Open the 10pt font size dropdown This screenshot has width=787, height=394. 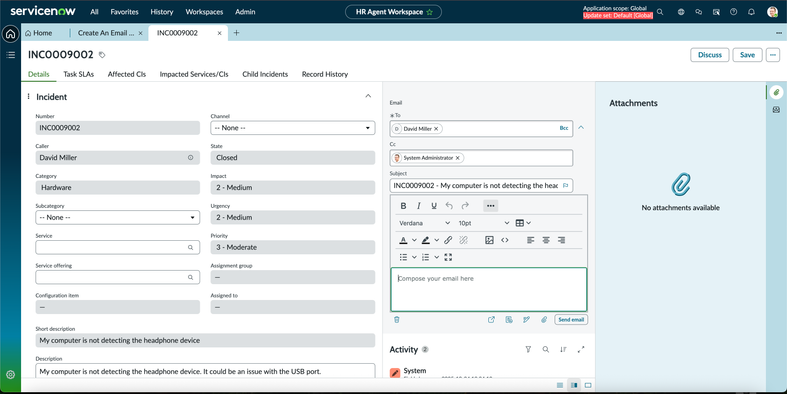pos(483,223)
